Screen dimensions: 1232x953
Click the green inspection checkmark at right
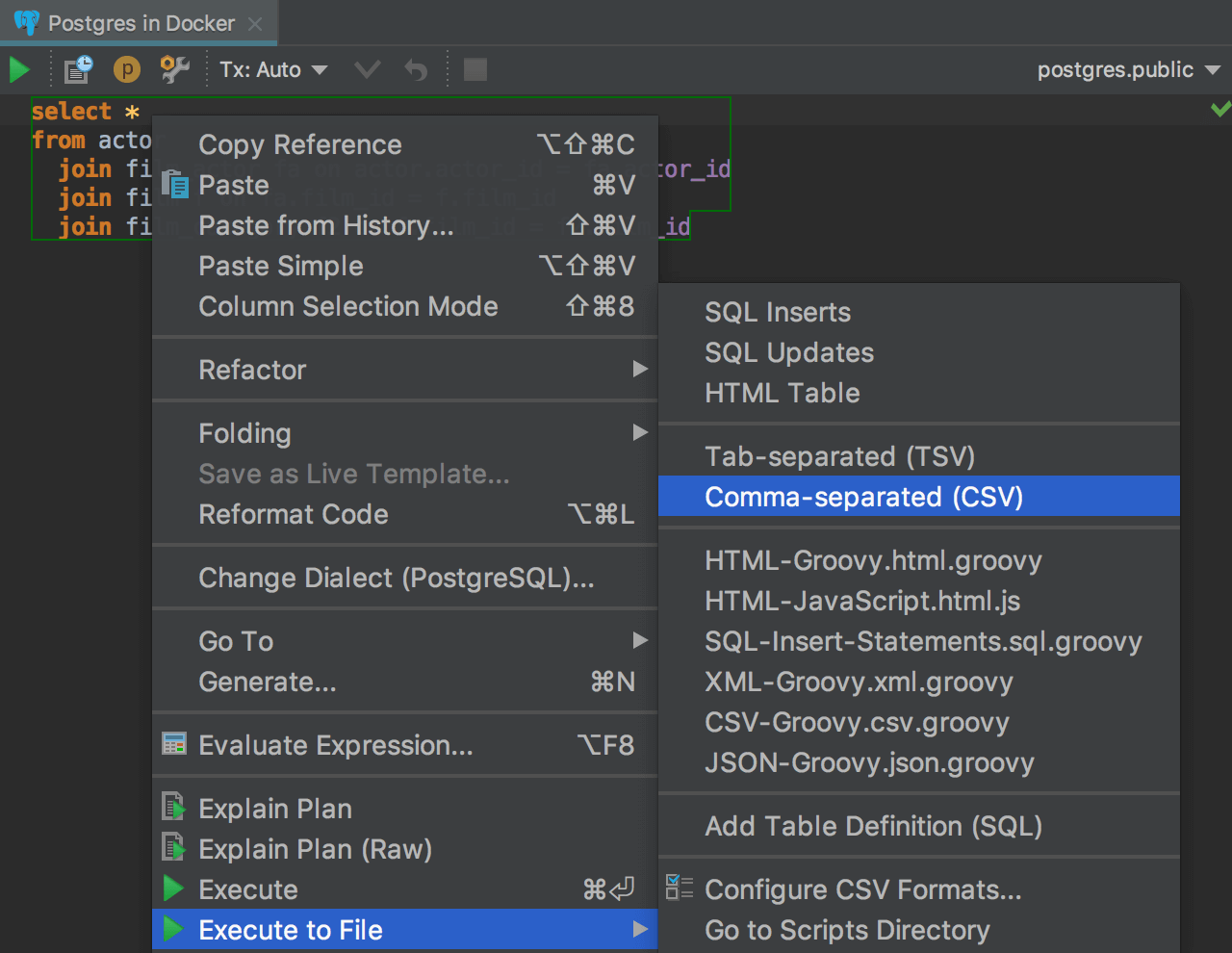click(x=1220, y=109)
